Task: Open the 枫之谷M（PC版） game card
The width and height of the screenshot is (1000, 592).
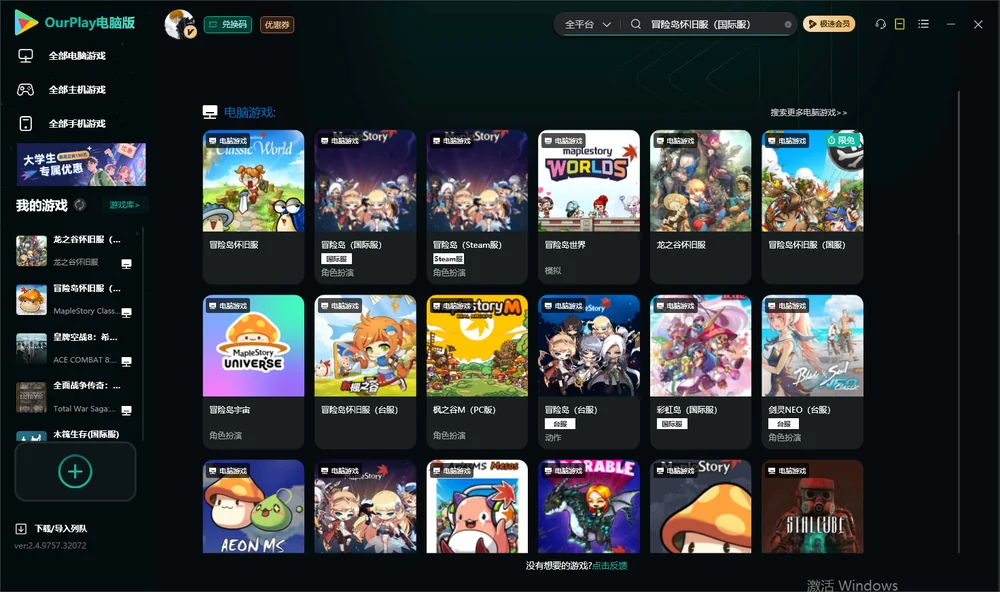Action: click(x=477, y=372)
